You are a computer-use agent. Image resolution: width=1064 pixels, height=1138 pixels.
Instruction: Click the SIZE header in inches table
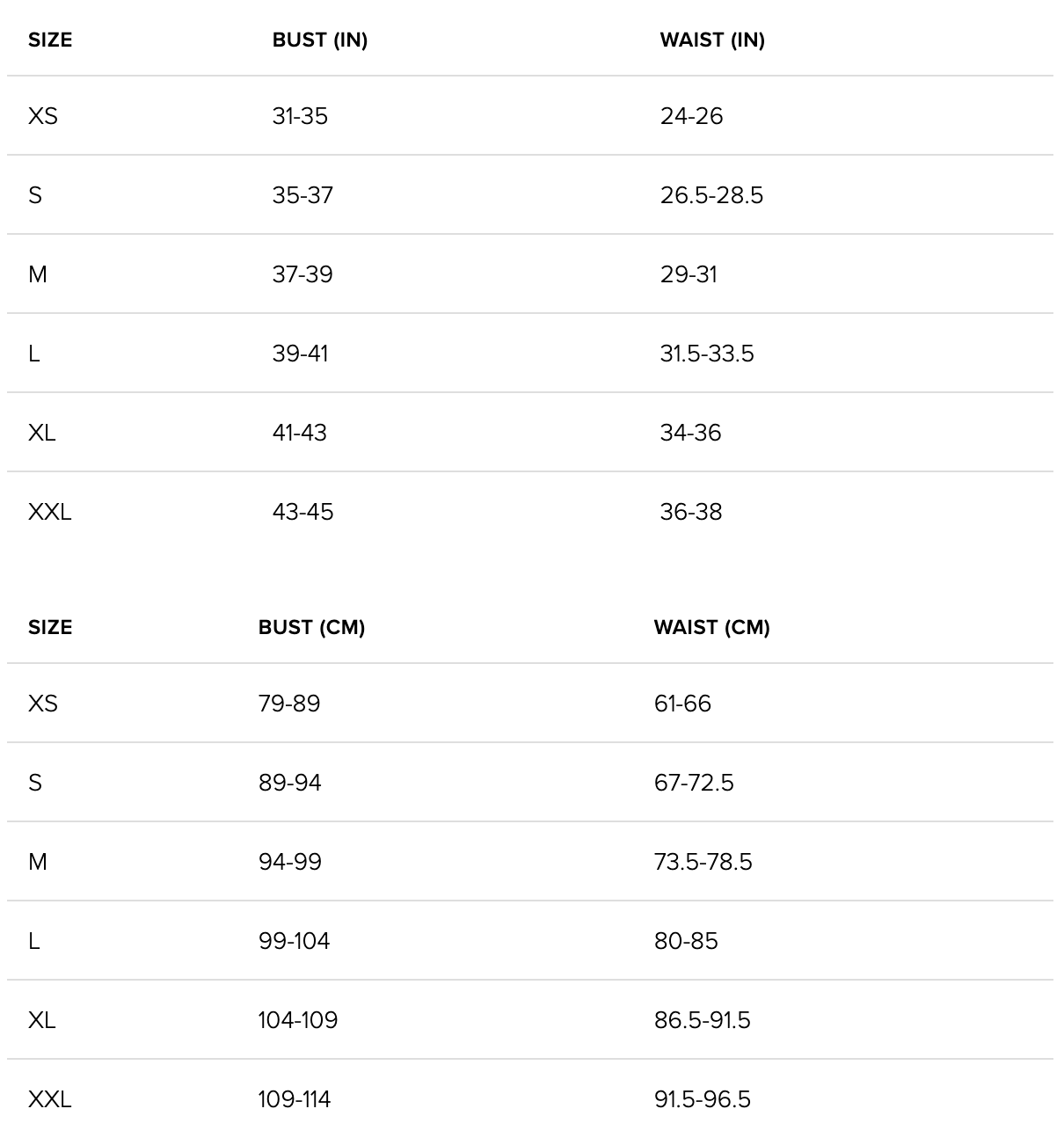(x=50, y=40)
